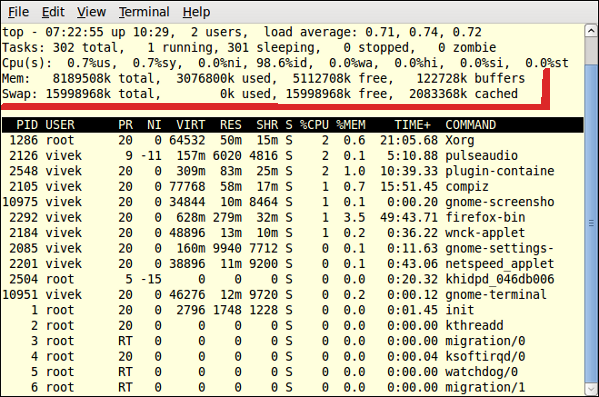Click the scrollbar up arrow

591,31
